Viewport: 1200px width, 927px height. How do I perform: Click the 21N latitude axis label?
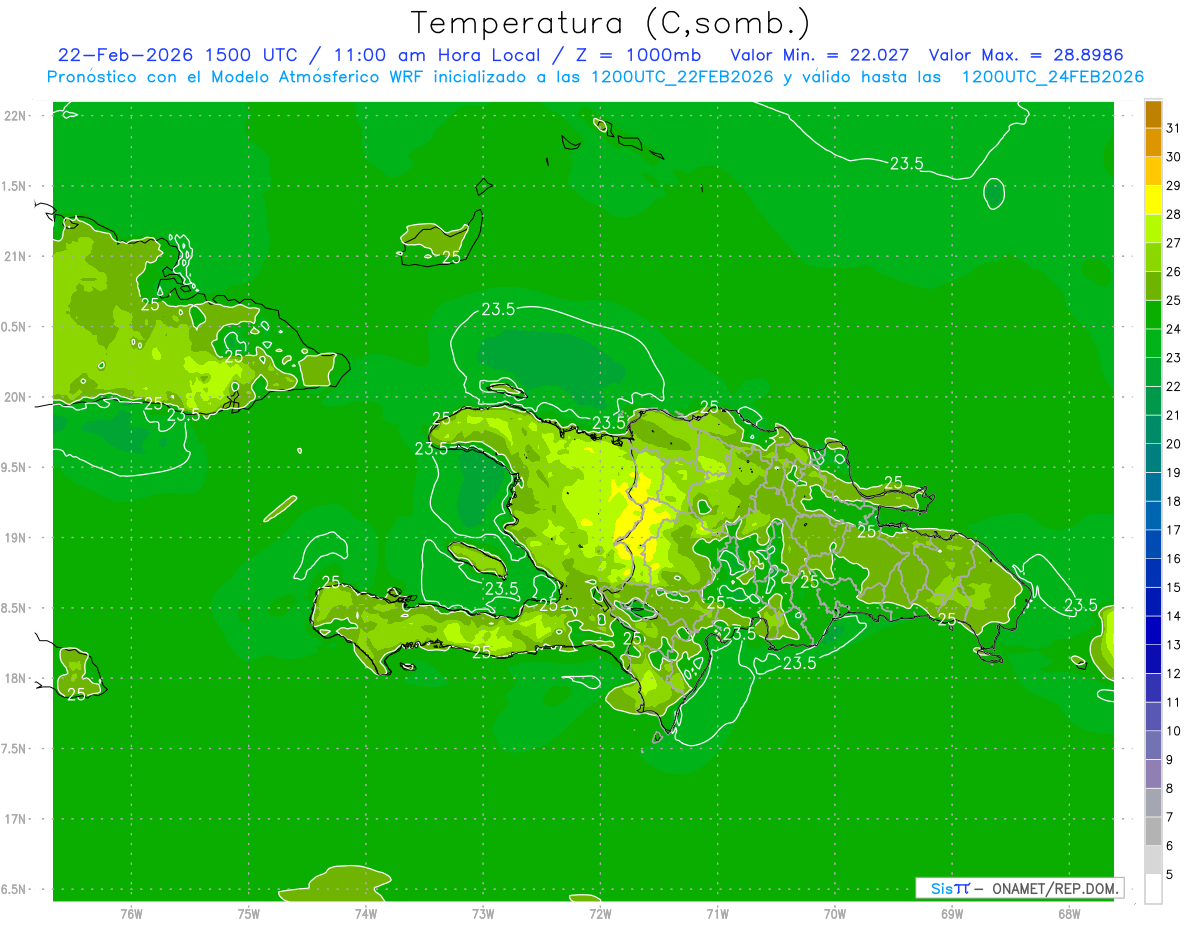[x=15, y=256]
